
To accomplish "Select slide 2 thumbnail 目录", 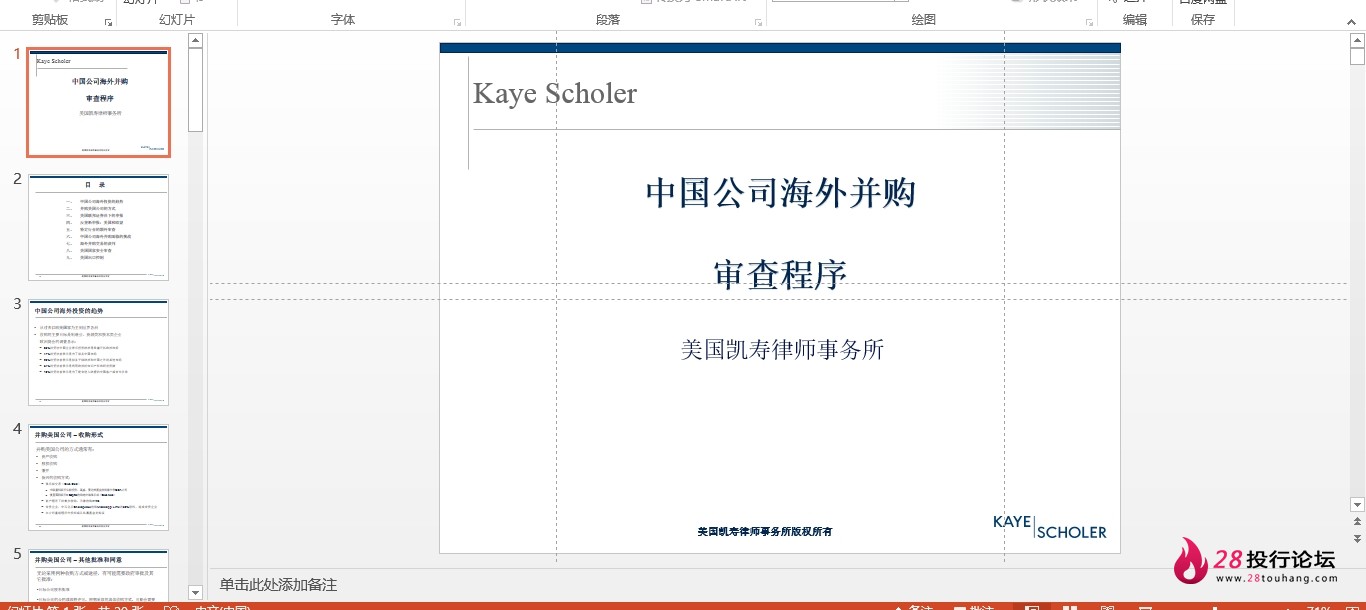I will pos(99,227).
